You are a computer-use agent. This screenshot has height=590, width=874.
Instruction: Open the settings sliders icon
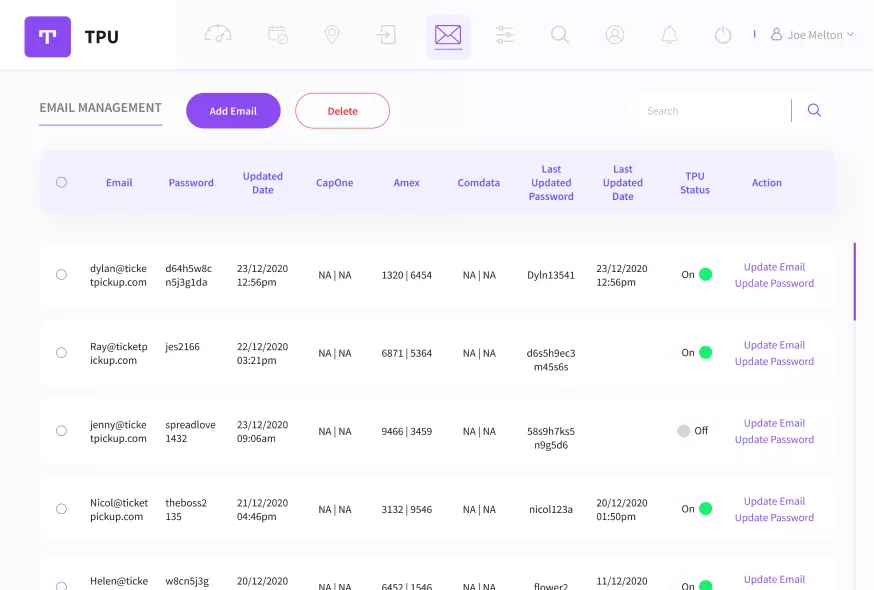505,35
